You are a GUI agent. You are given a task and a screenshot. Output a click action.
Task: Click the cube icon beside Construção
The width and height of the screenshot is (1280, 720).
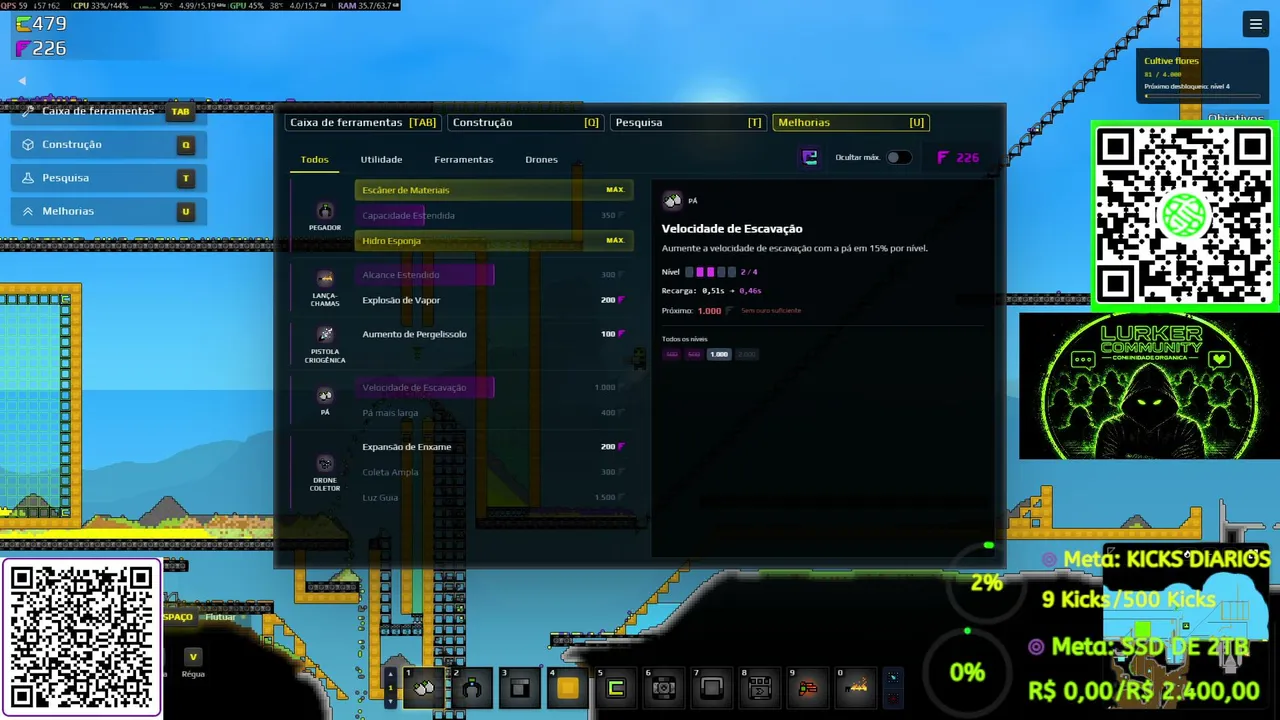click(28, 145)
